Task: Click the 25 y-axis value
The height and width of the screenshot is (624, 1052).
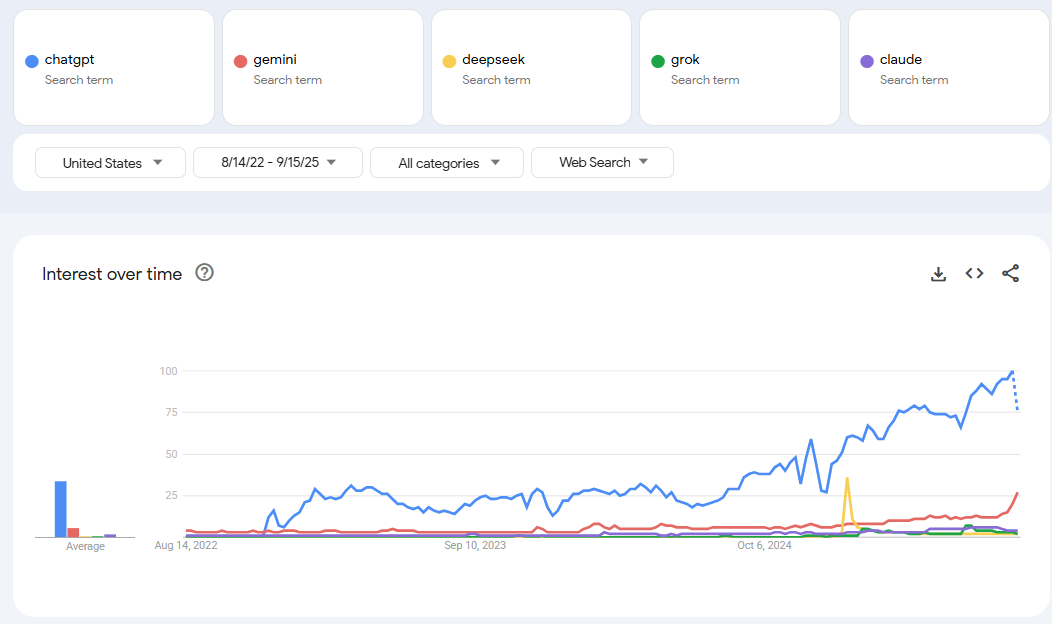Action: click(171, 495)
